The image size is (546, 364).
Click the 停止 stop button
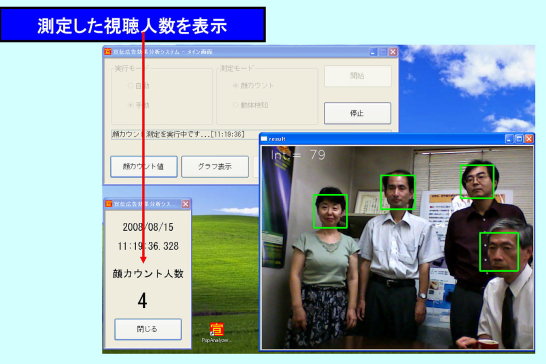coord(357,113)
